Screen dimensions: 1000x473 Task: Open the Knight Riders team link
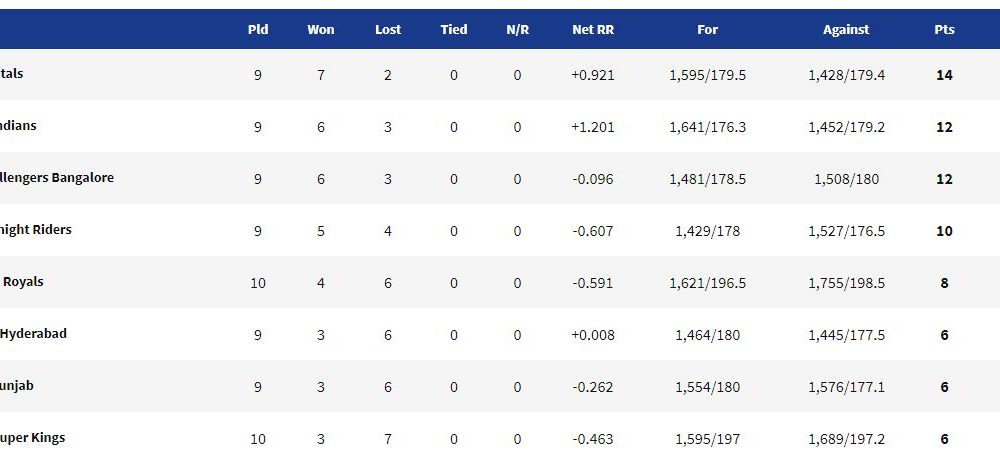point(36,229)
